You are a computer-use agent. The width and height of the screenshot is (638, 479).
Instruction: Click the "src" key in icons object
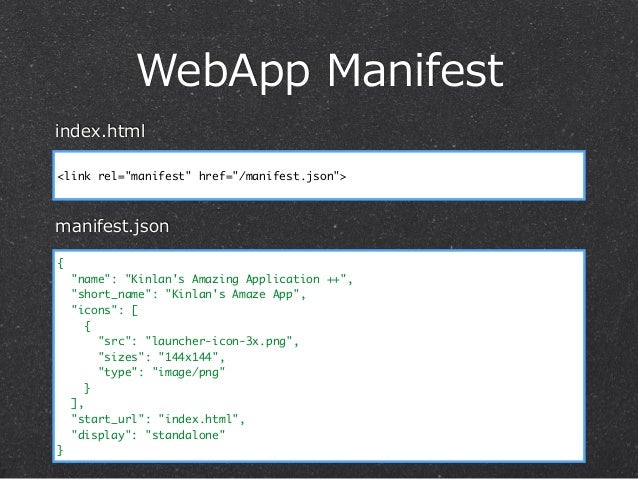115,341
